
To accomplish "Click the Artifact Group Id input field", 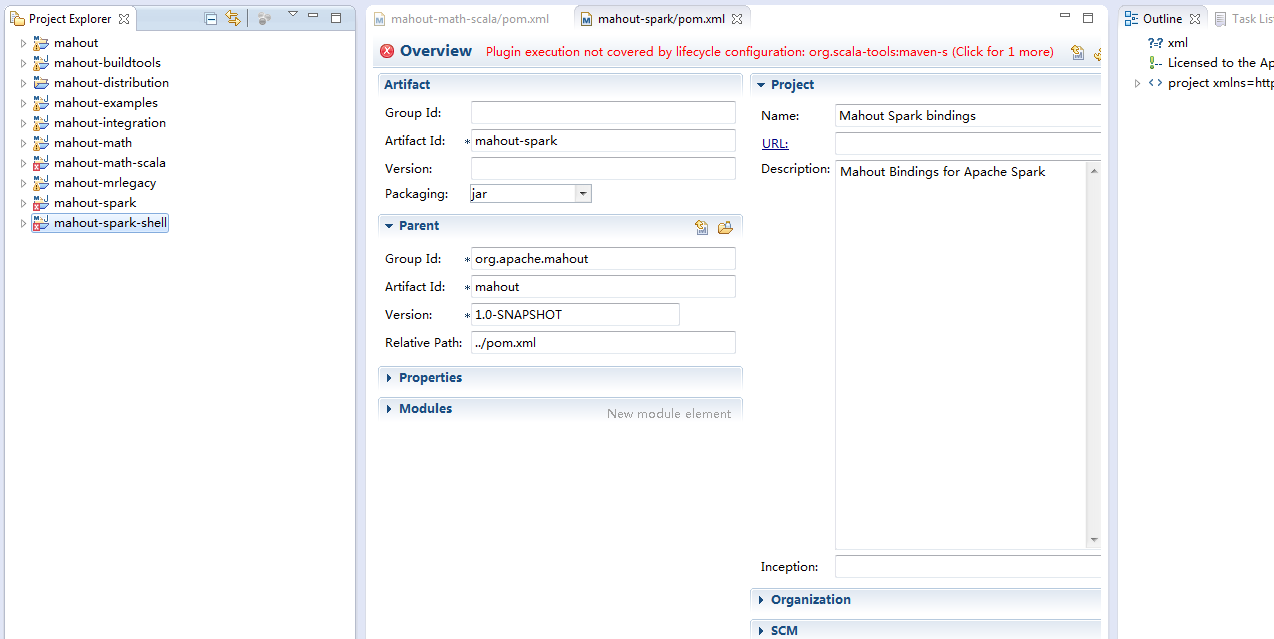I will tap(603, 113).
